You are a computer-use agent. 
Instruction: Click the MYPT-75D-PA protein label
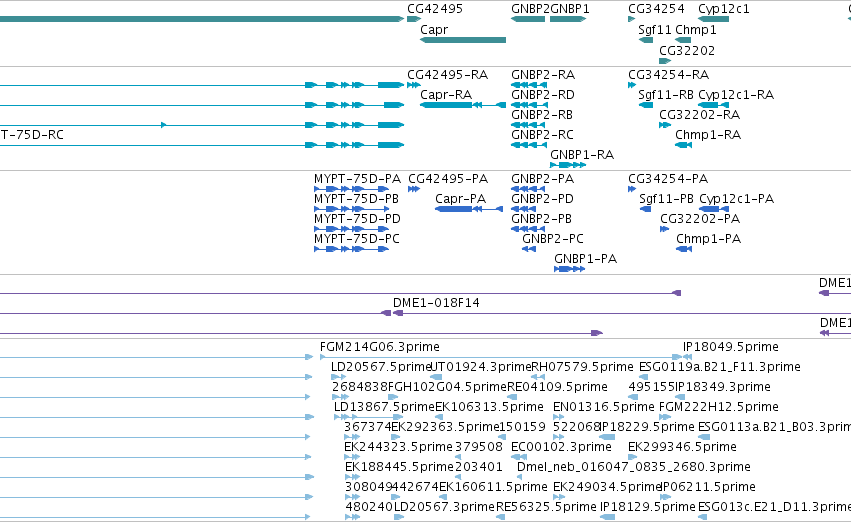[357, 179]
